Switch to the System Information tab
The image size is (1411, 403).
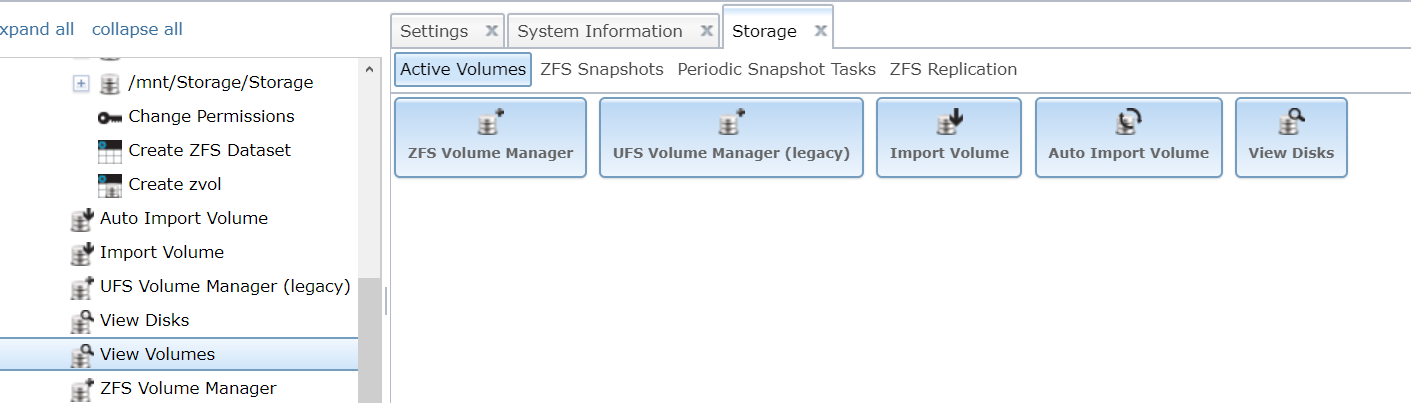click(599, 31)
